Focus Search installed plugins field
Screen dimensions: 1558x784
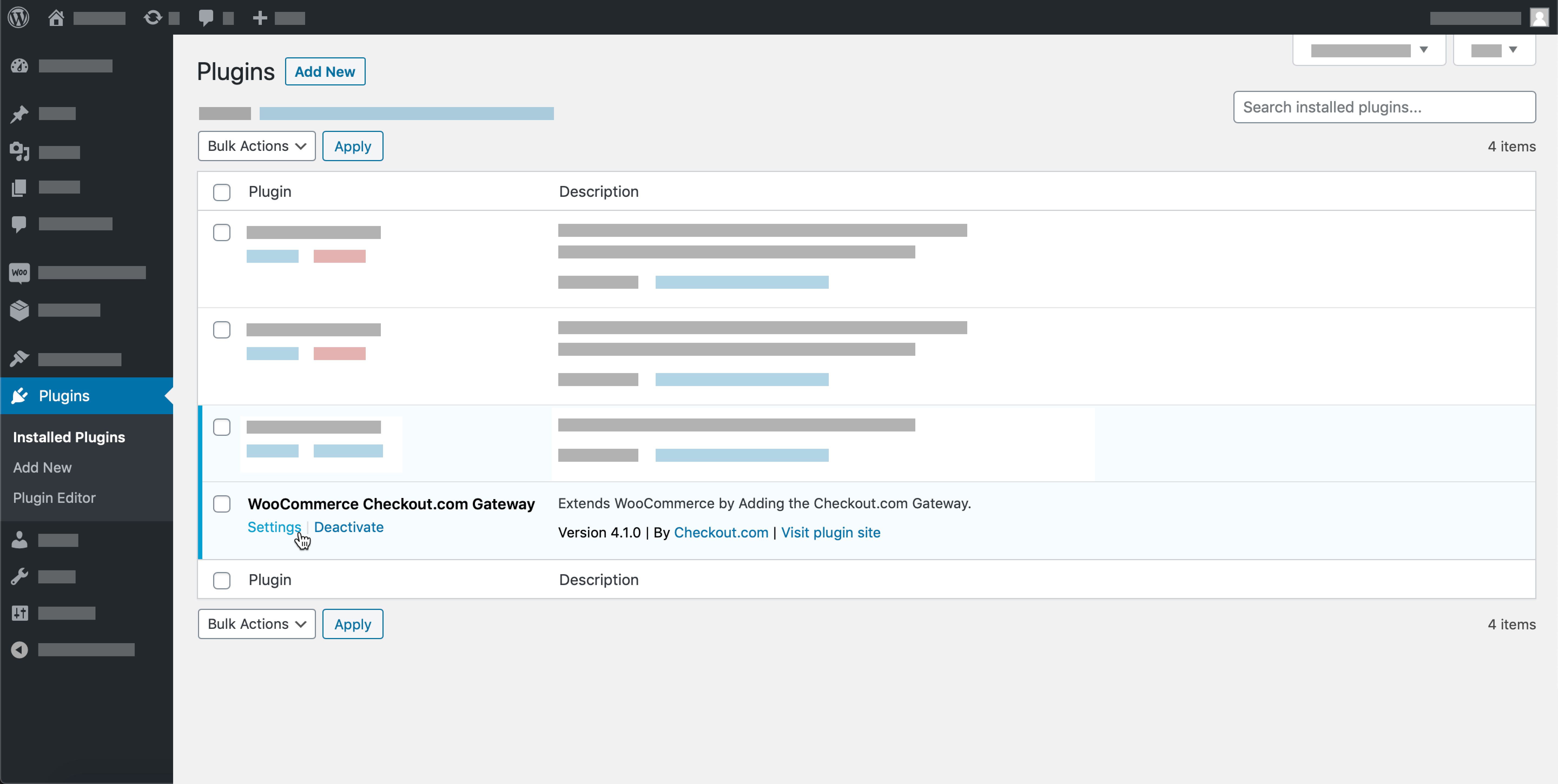click(x=1384, y=107)
